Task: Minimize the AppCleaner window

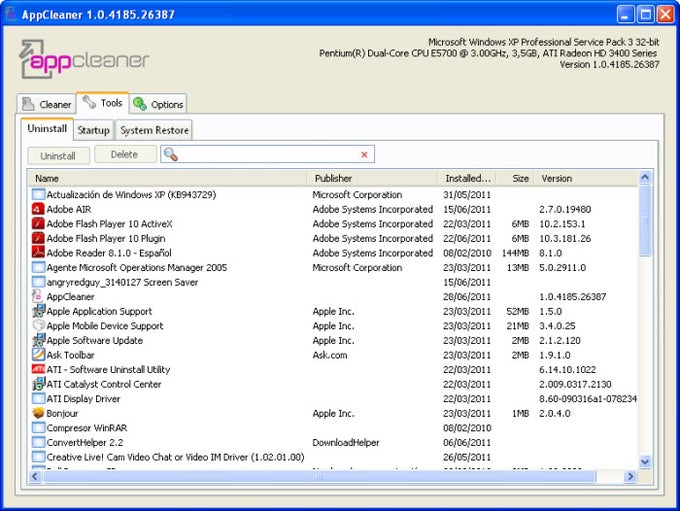Action: [x=625, y=14]
